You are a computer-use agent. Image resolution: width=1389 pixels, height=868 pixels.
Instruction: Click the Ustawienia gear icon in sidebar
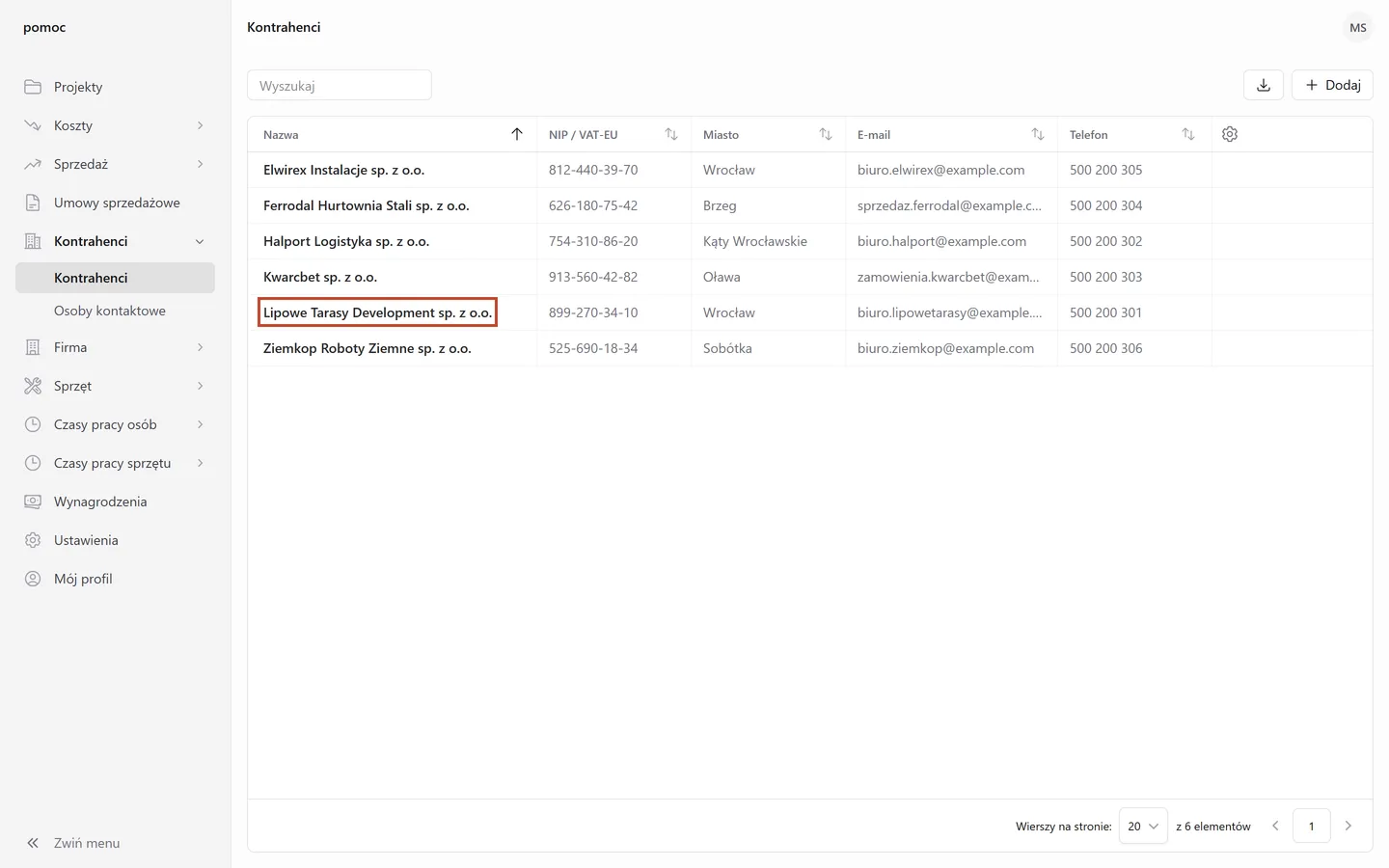tap(33, 540)
